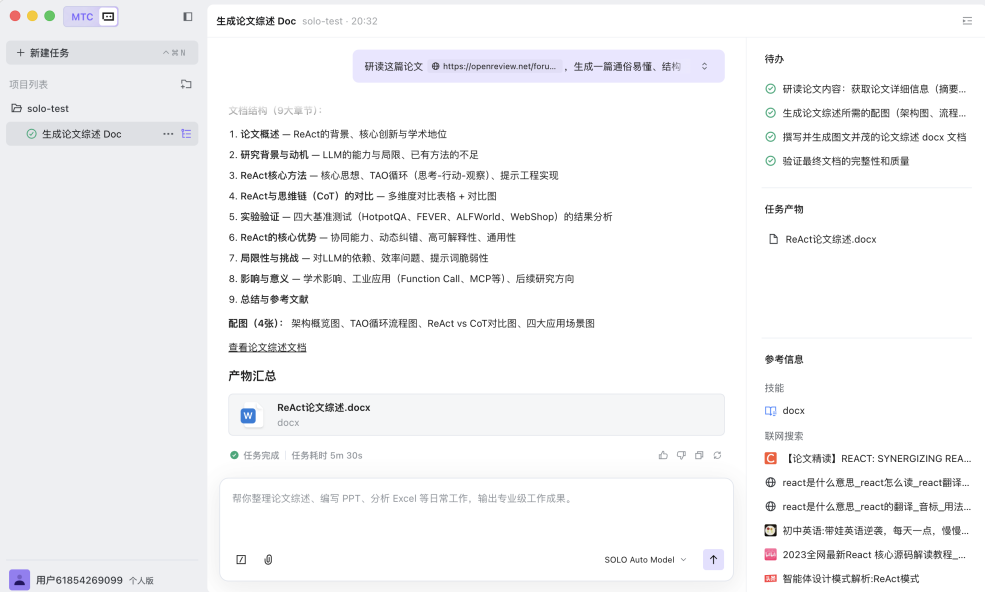This screenshot has width=985, height=592.
Task: Click the 新建任务 button
Action: coord(102,53)
